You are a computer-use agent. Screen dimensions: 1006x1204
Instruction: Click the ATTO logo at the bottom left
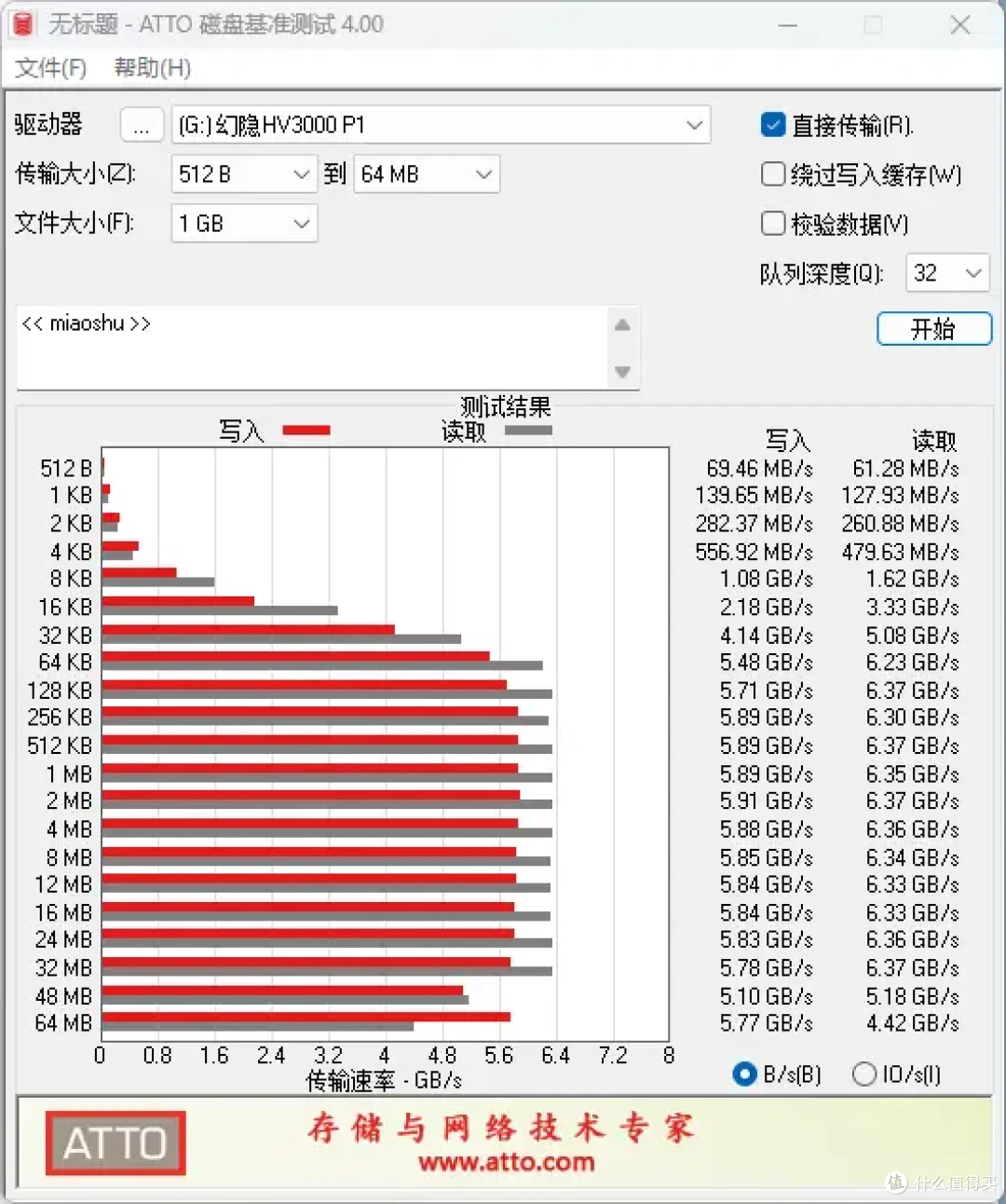click(x=115, y=1143)
